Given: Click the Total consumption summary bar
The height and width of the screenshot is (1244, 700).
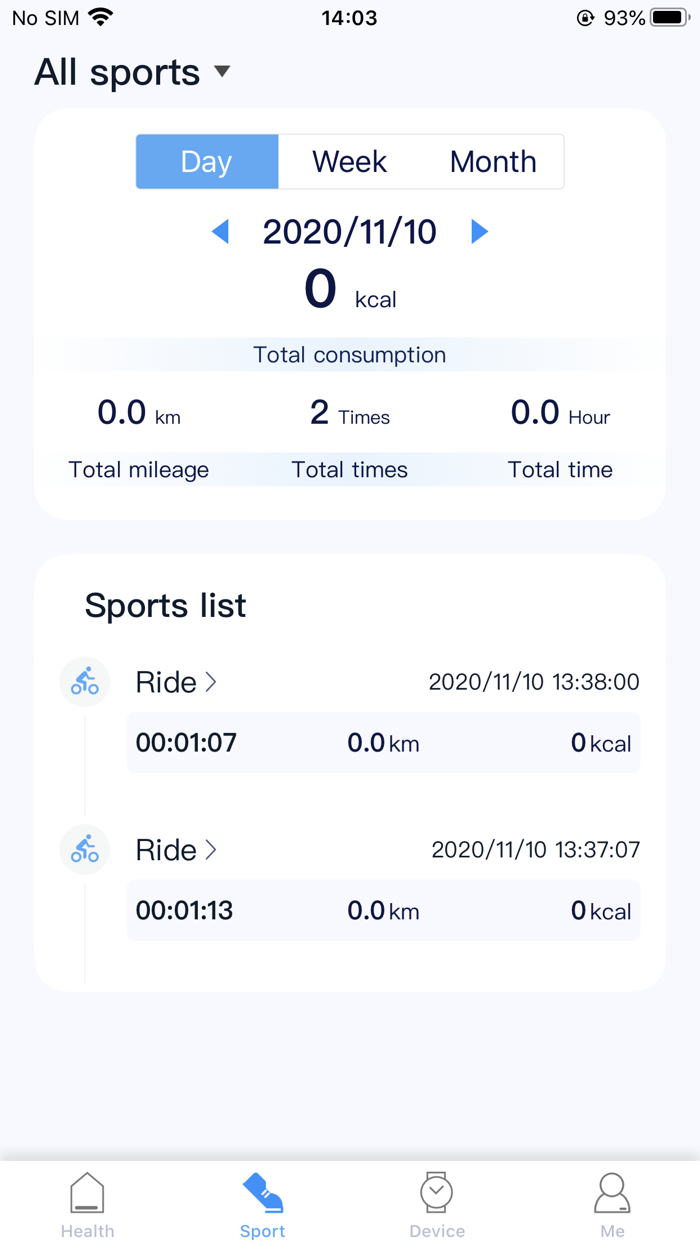Looking at the screenshot, I should click(349, 354).
